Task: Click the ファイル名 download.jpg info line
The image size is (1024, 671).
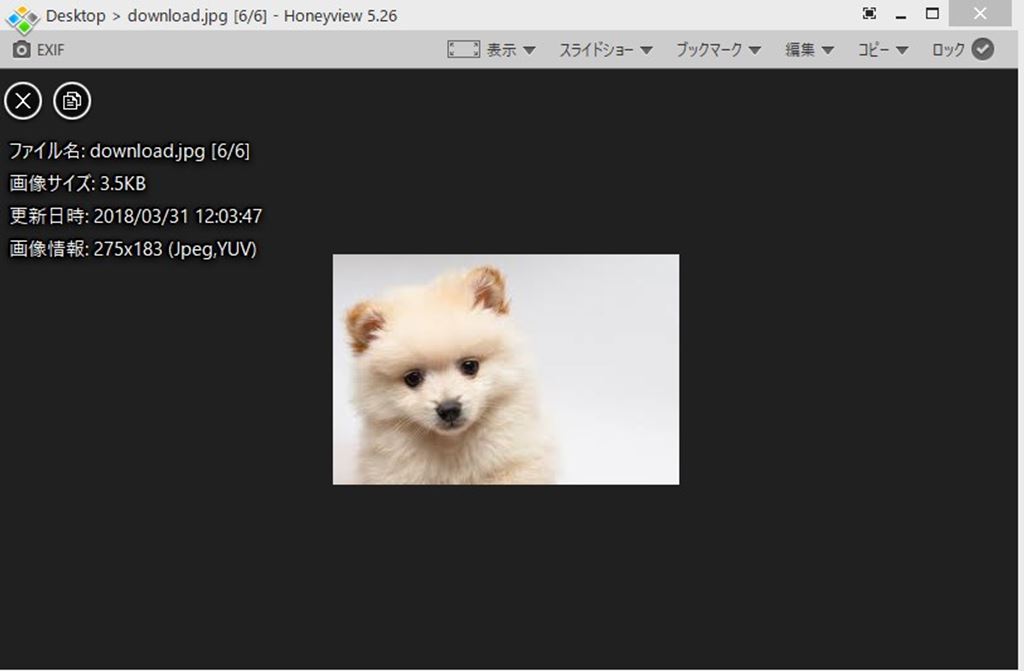Action: pos(129,151)
